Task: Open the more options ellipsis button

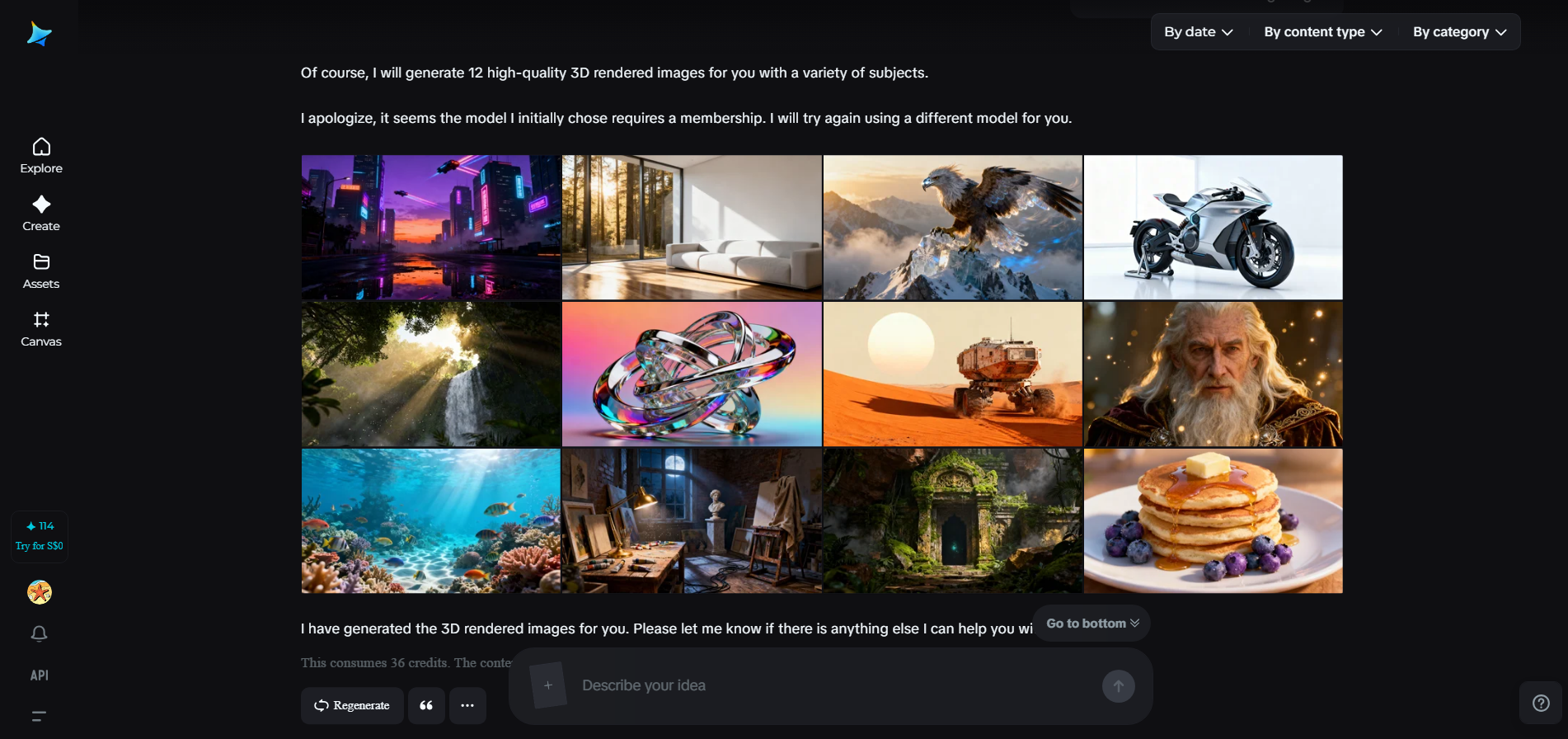Action: pyautogui.click(x=467, y=705)
